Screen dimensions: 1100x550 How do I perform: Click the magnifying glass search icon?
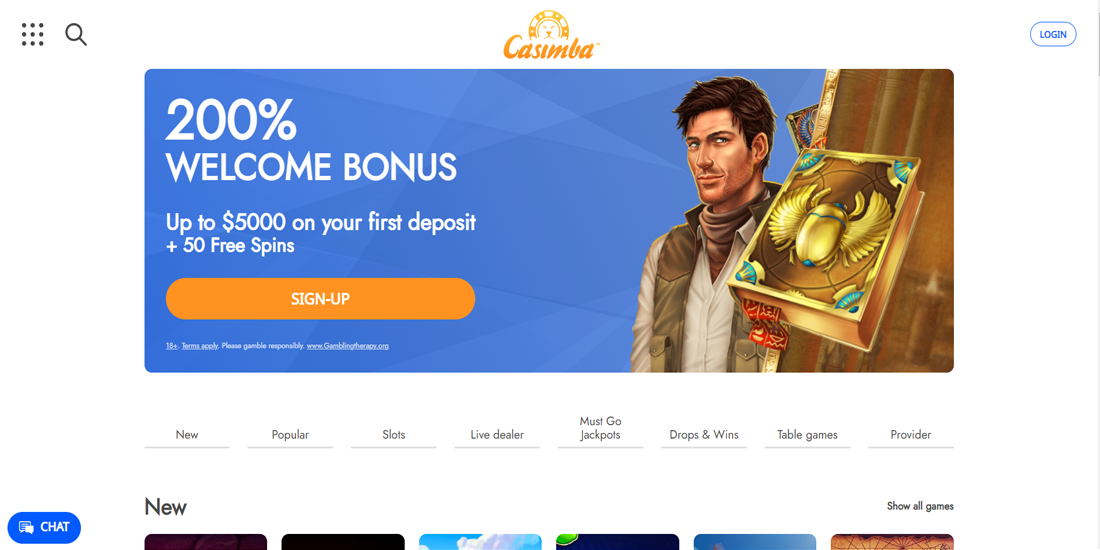76,34
